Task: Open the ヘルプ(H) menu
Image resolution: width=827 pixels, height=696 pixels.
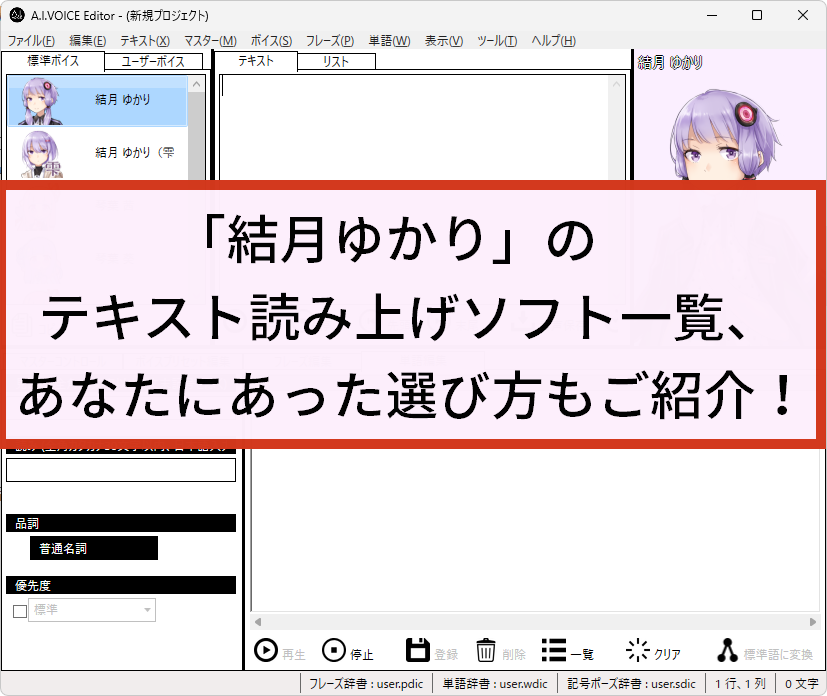Action: tap(553, 41)
